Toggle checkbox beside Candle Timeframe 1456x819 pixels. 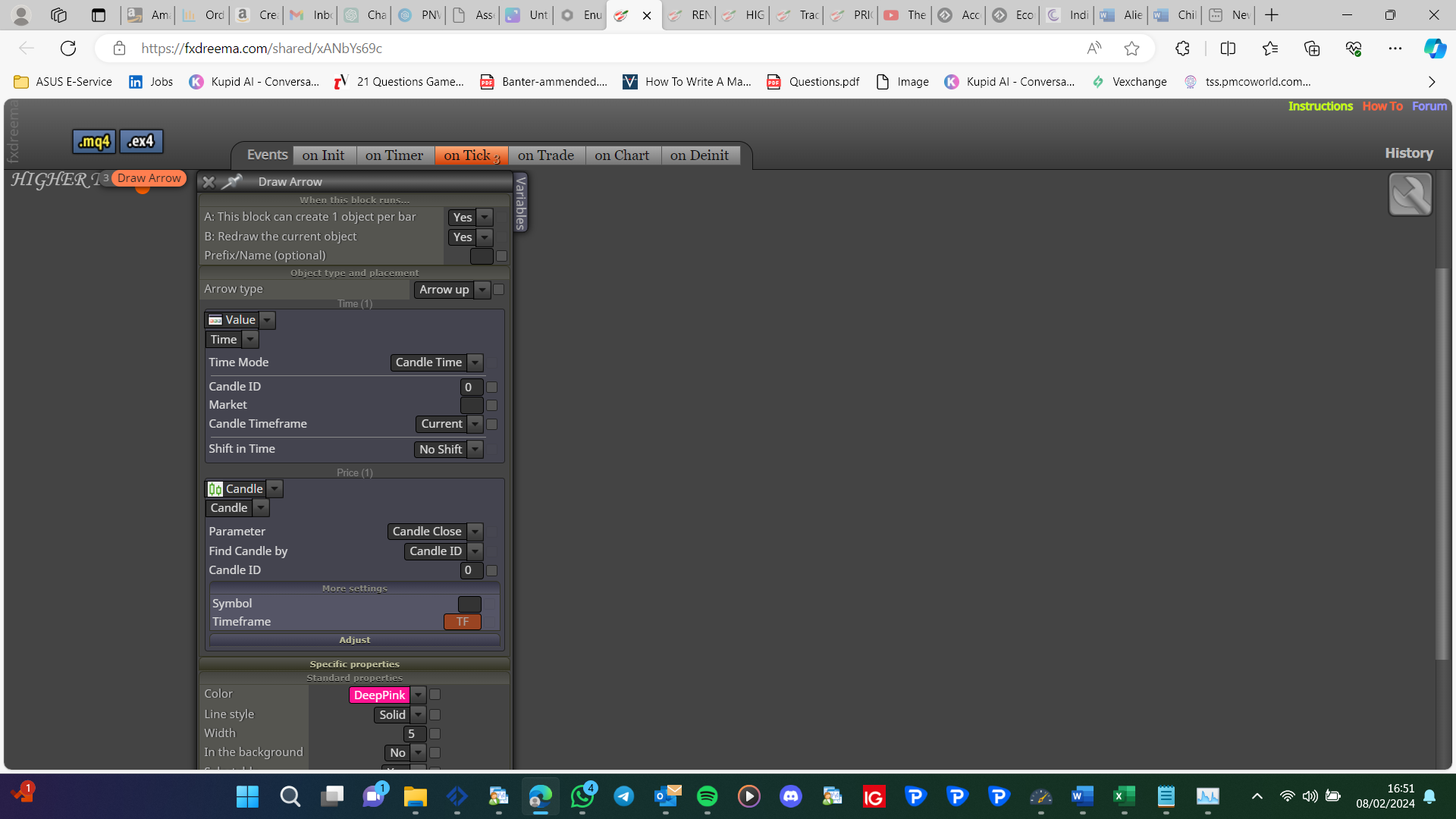click(491, 425)
